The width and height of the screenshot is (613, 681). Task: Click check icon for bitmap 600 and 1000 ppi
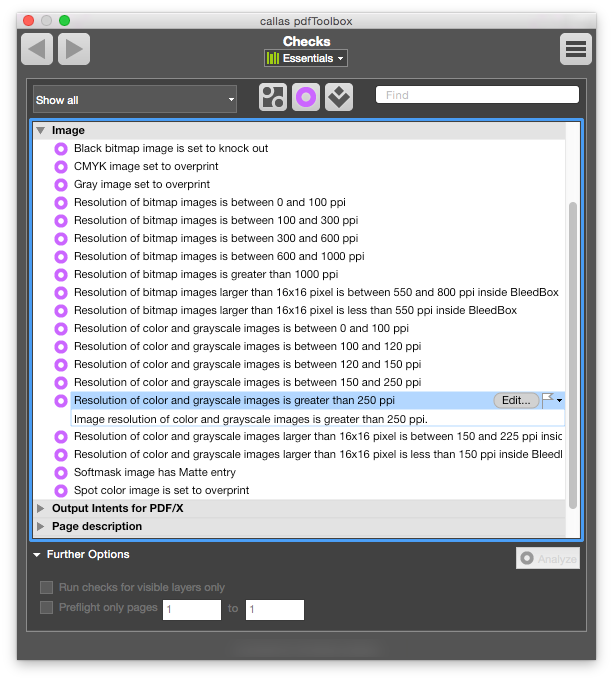pos(61,257)
